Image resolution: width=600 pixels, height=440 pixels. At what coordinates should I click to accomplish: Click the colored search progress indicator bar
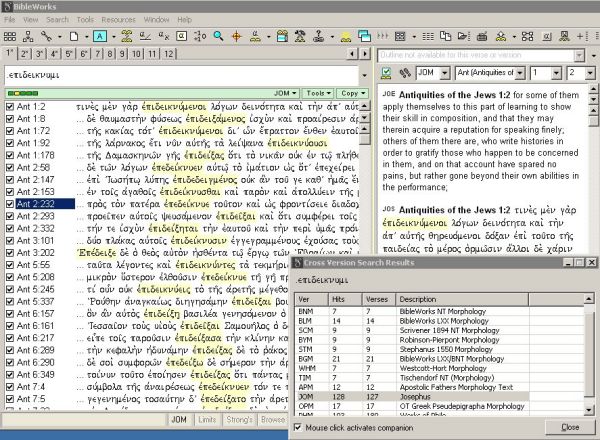tap(23, 93)
